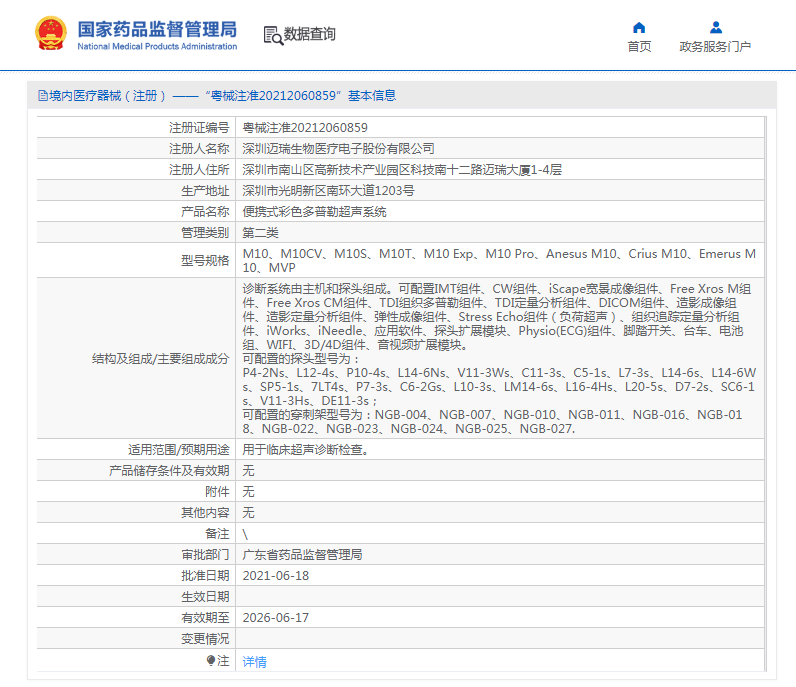Click the 变更情况 row label
Viewport: 796px width, 687px height.
click(x=205, y=639)
